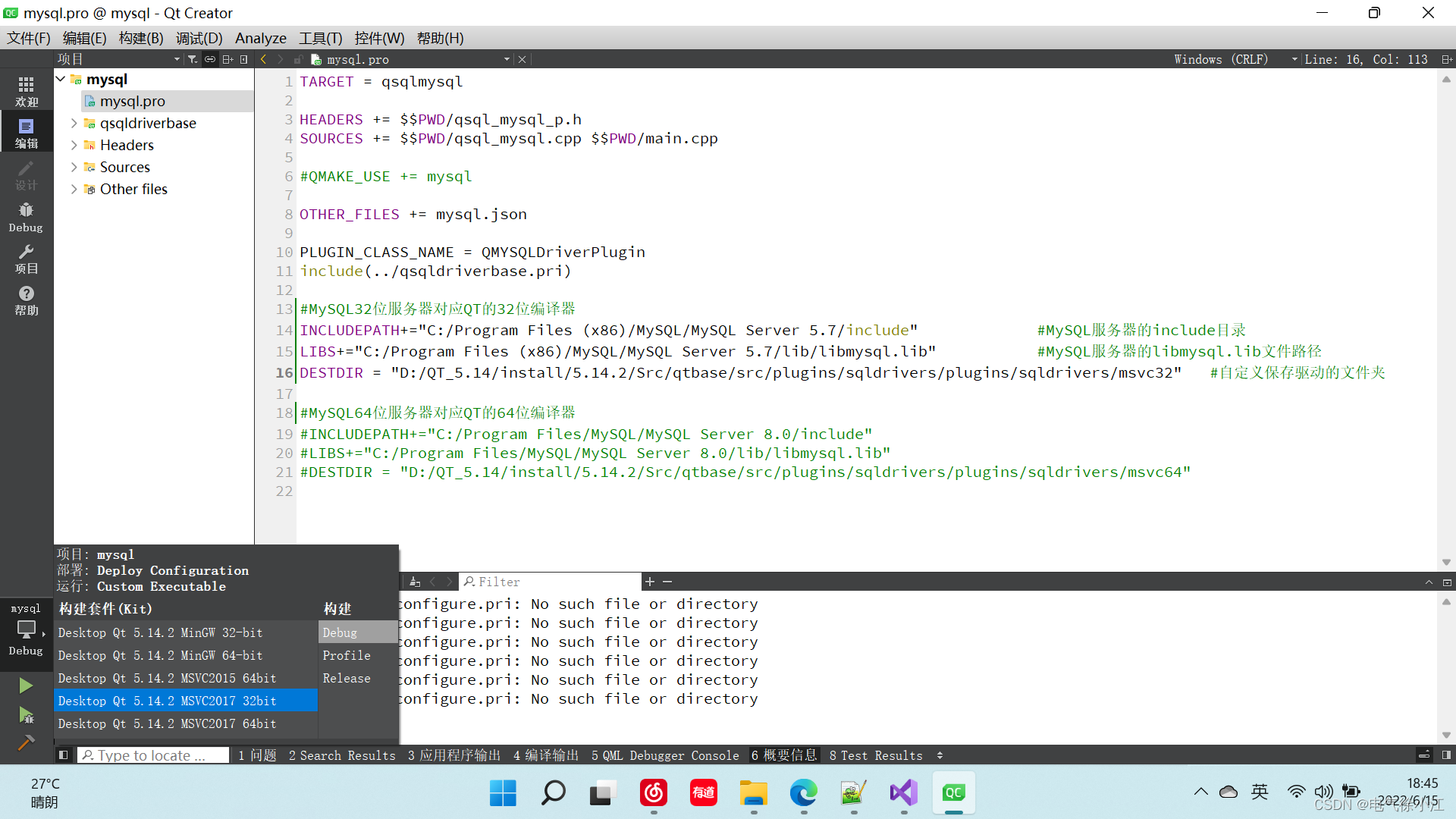Click the green Run button
The width and height of the screenshot is (1456, 819).
[26, 686]
